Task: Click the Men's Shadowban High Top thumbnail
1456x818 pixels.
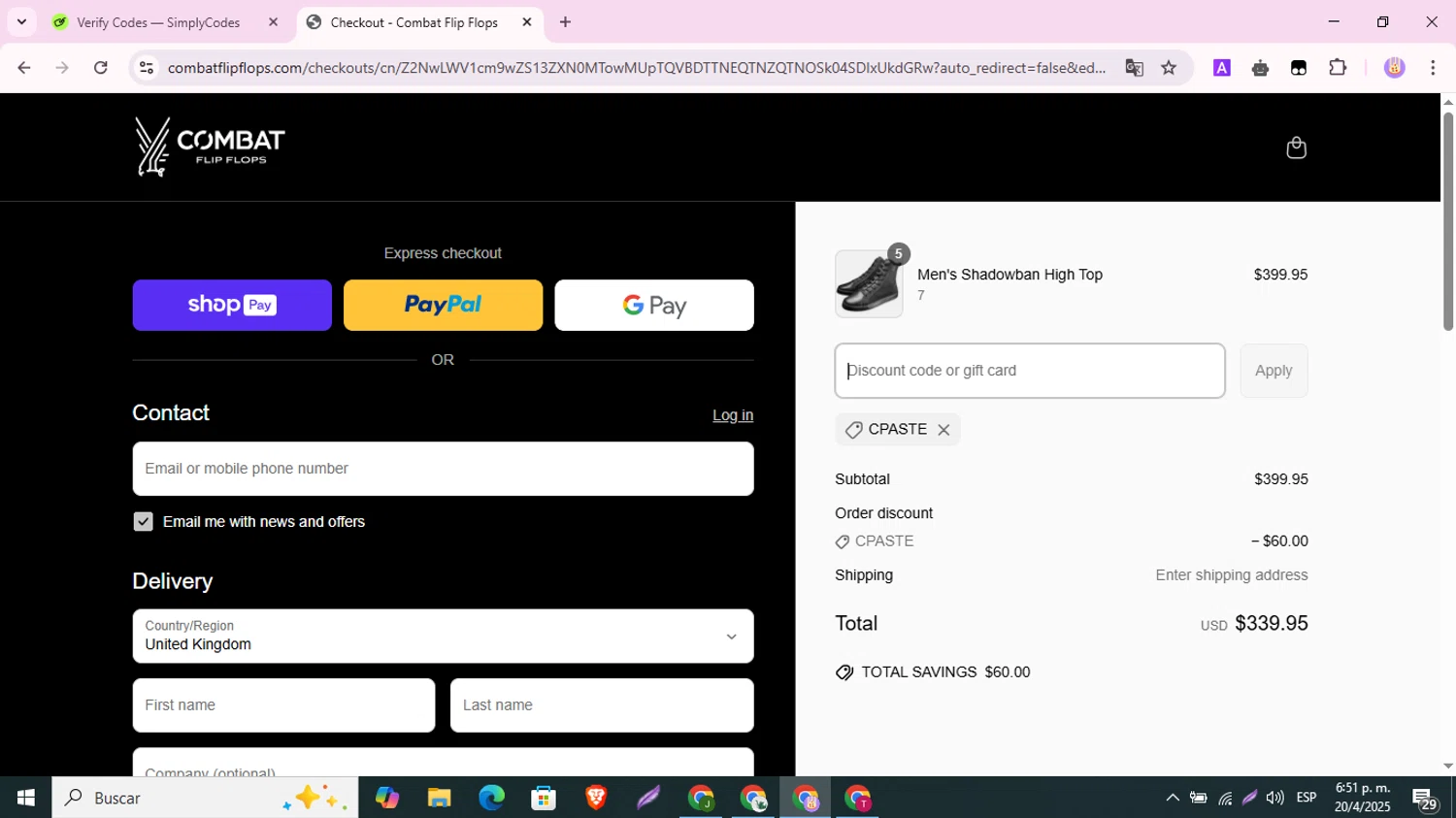Action: point(869,284)
